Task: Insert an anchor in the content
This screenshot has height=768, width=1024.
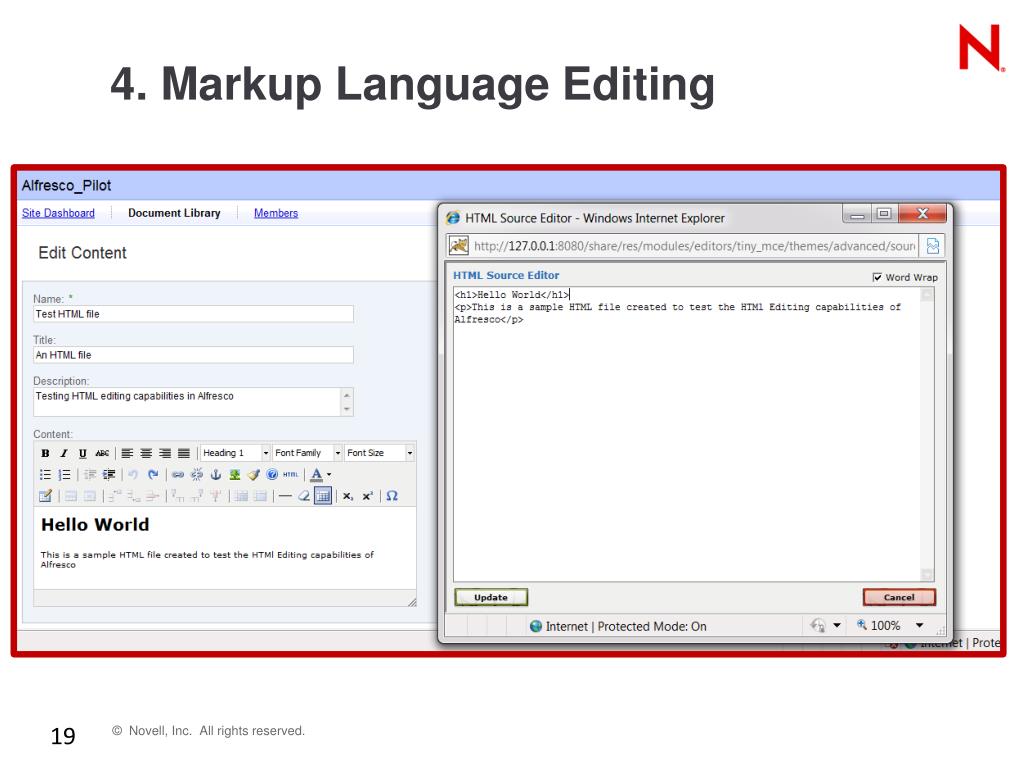Action: [x=216, y=475]
